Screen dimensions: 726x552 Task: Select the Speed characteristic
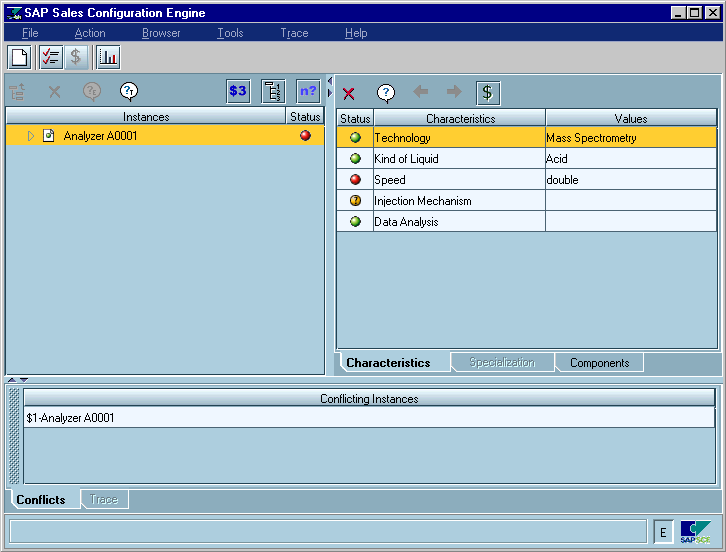(459, 180)
